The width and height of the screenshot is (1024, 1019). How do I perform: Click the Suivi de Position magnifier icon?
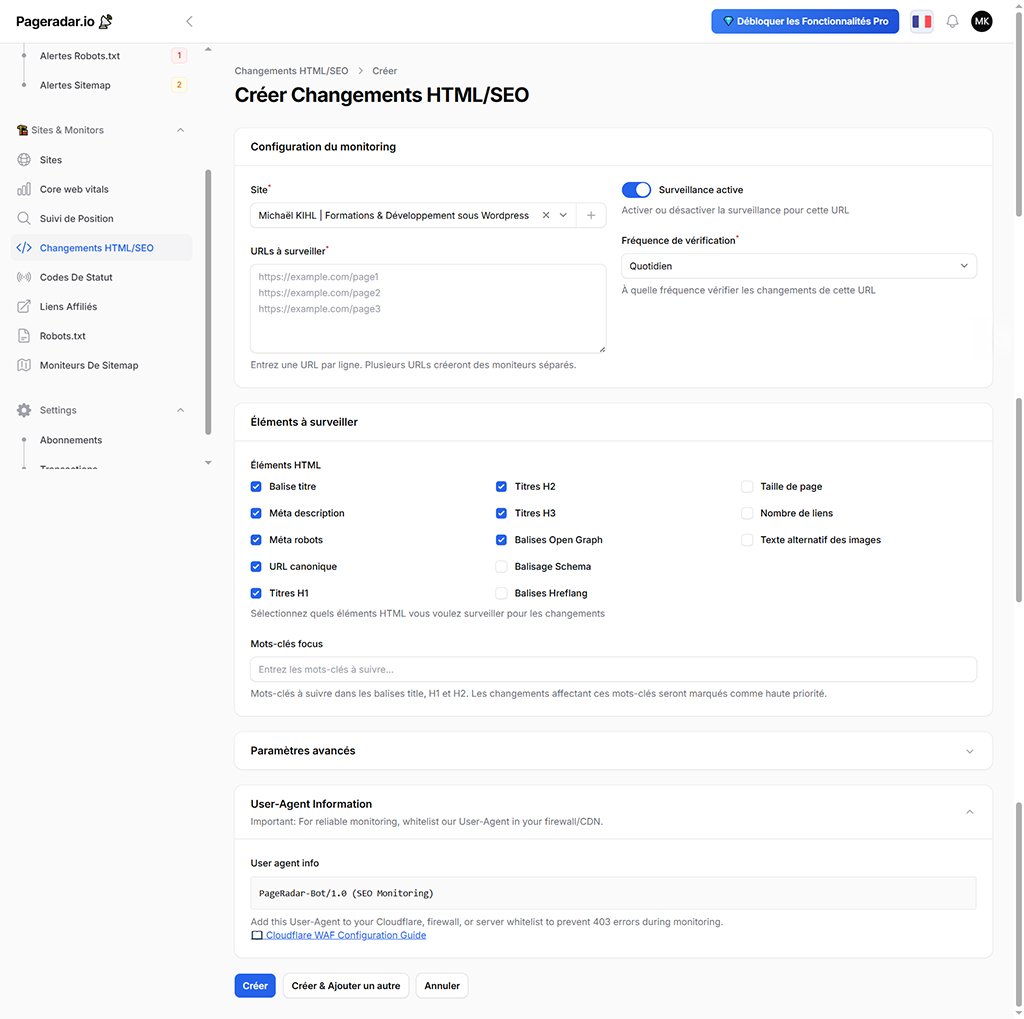tap(24, 218)
